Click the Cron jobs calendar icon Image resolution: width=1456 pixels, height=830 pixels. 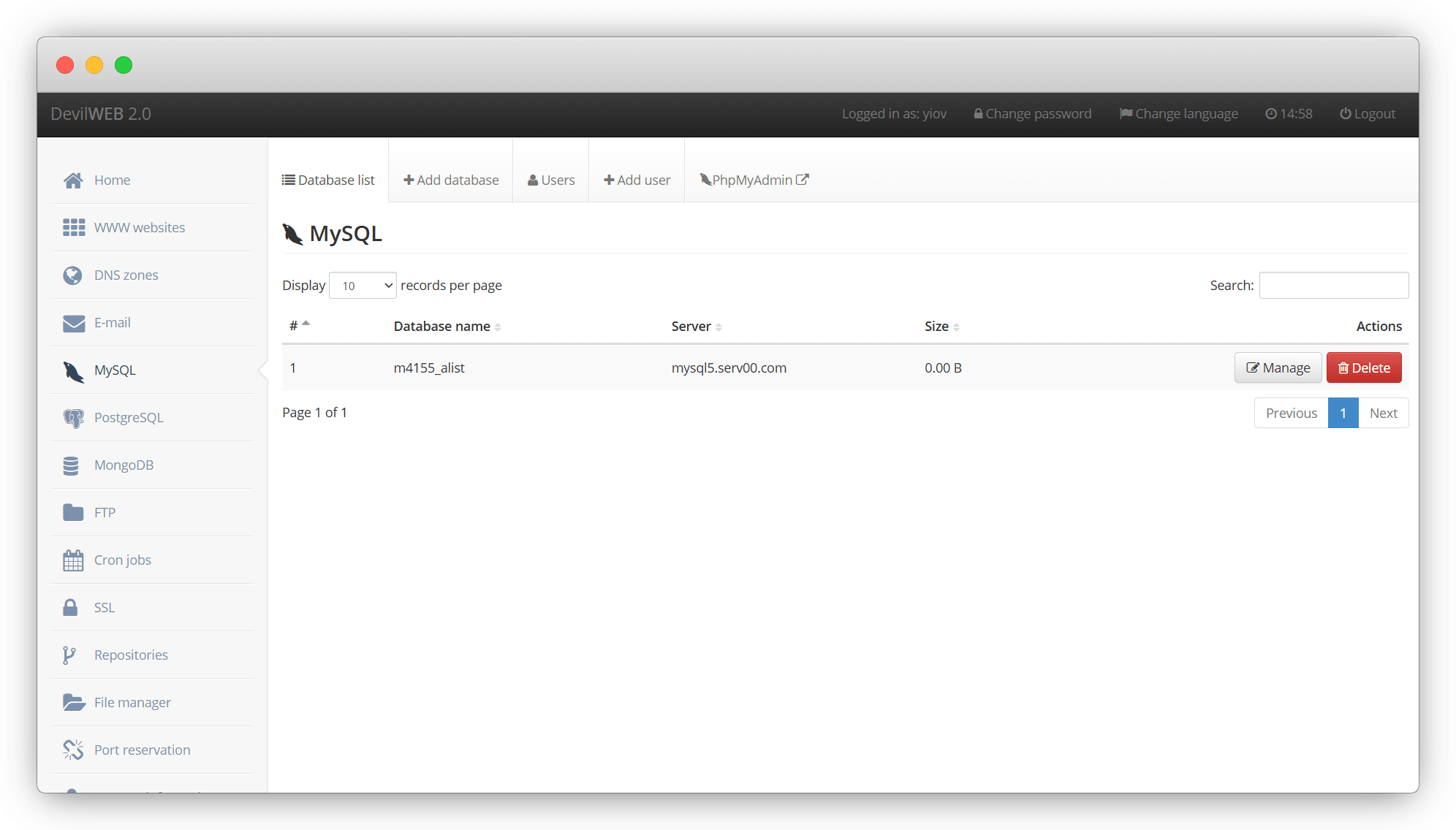73,560
